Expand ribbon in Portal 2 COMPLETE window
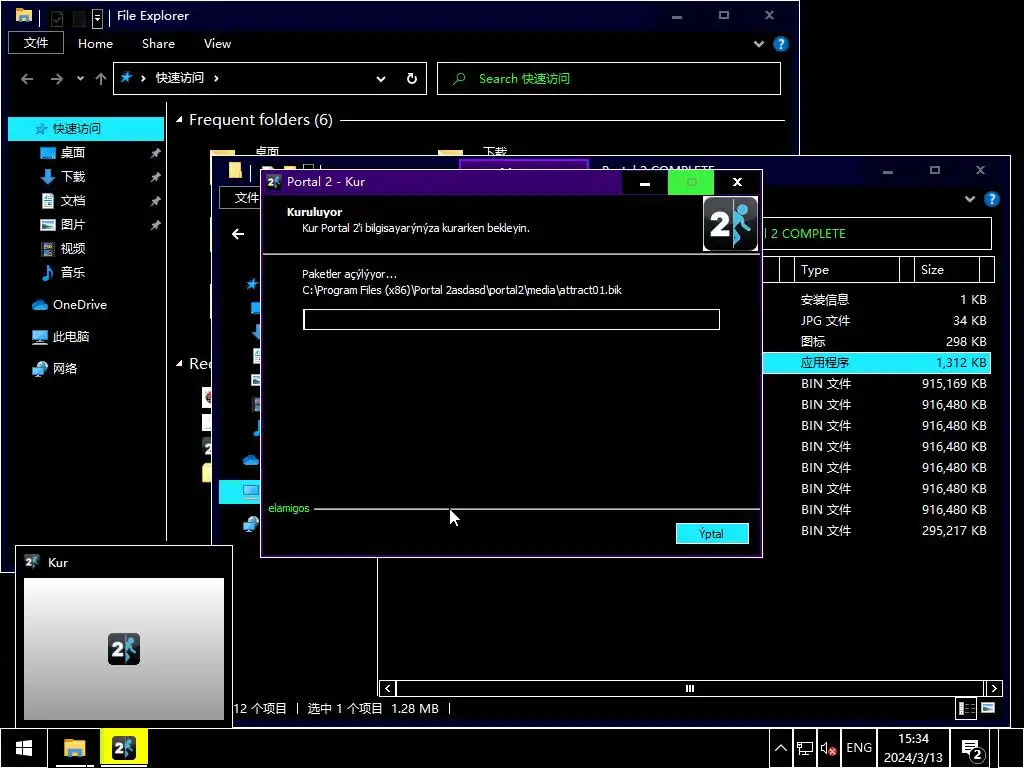Viewport: 1024px width, 768px height. [970, 199]
